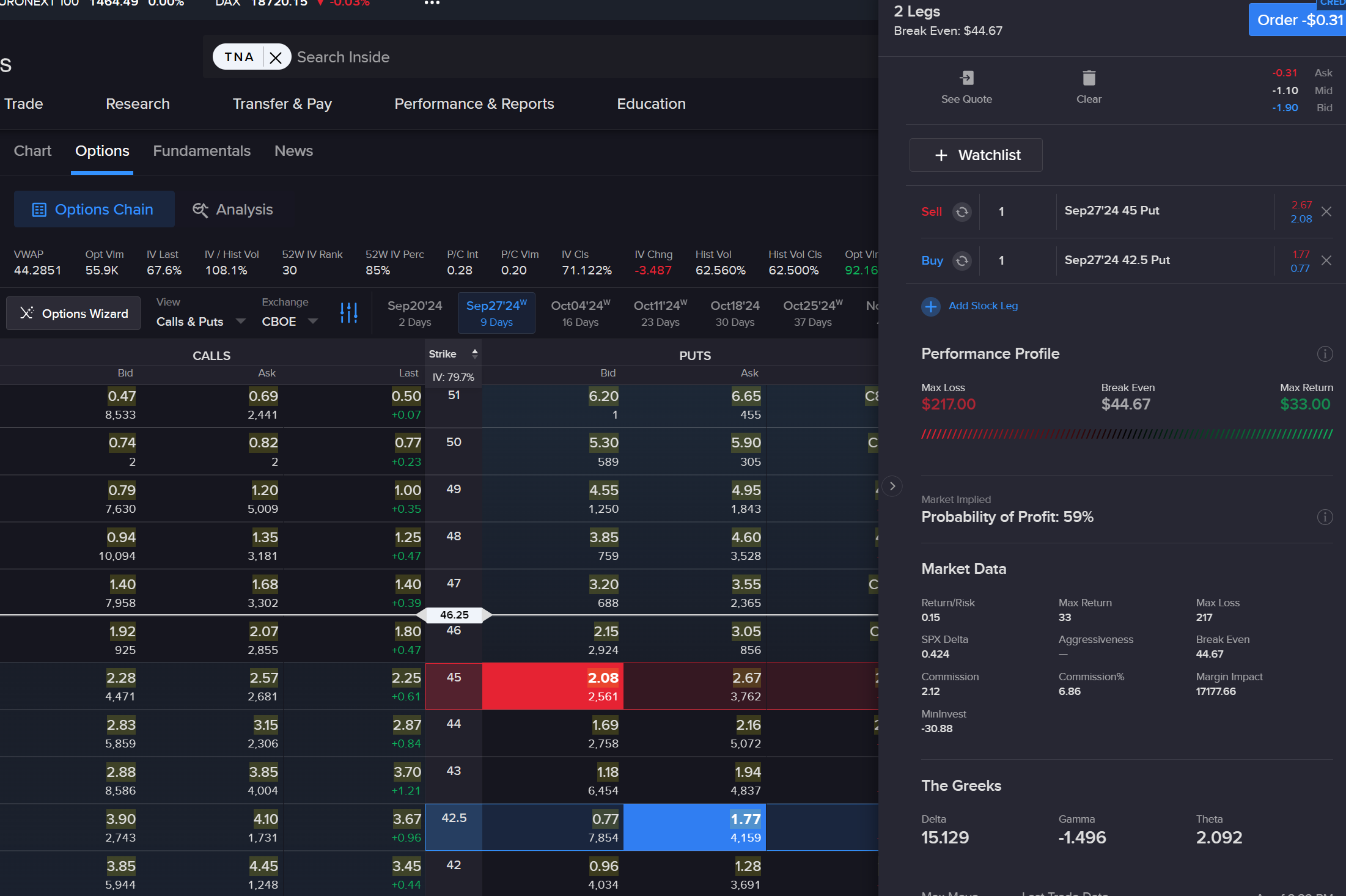Click call ask 2.07 at strike 46

(263, 631)
